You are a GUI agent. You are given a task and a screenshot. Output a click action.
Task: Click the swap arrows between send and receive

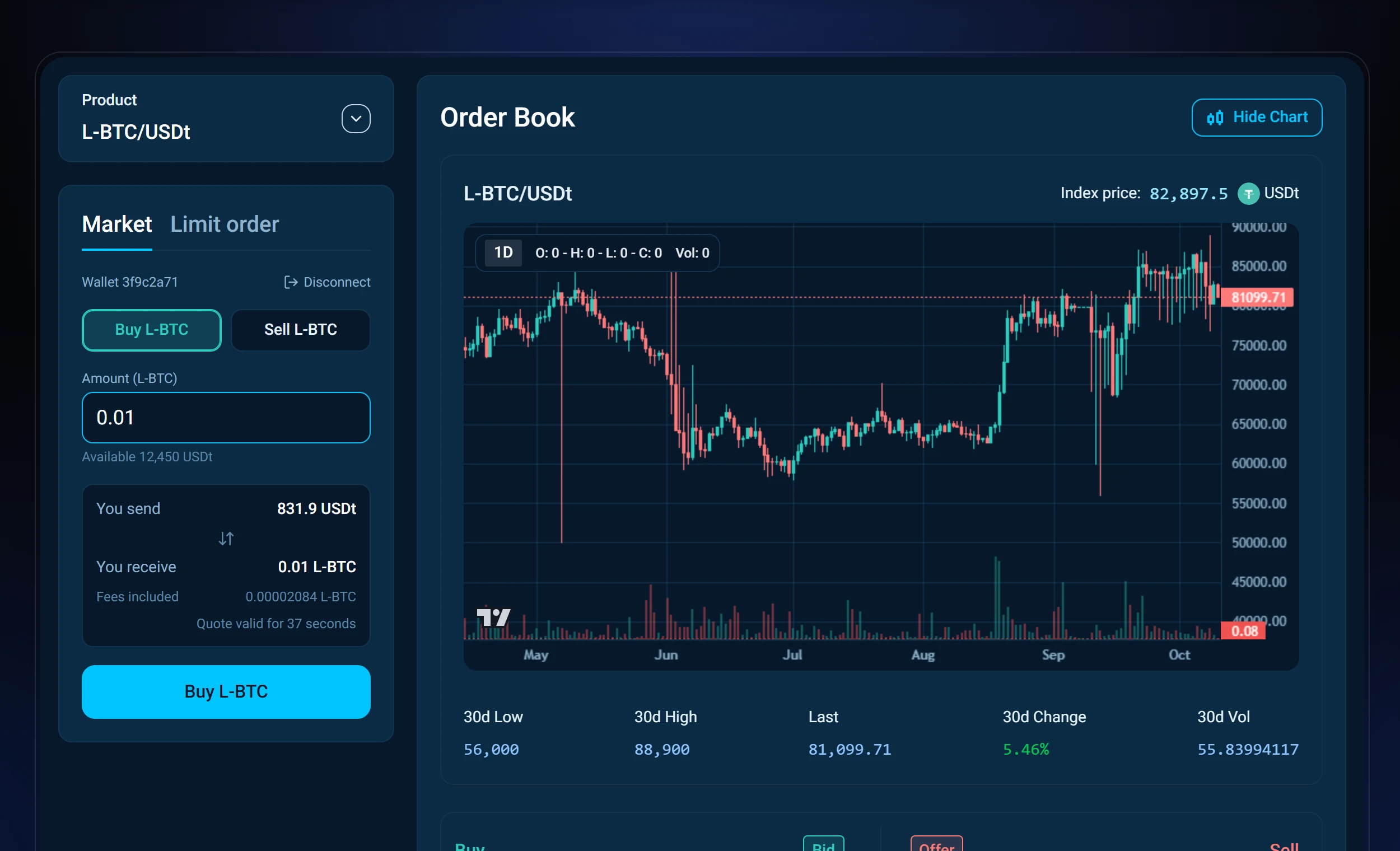tap(226, 538)
